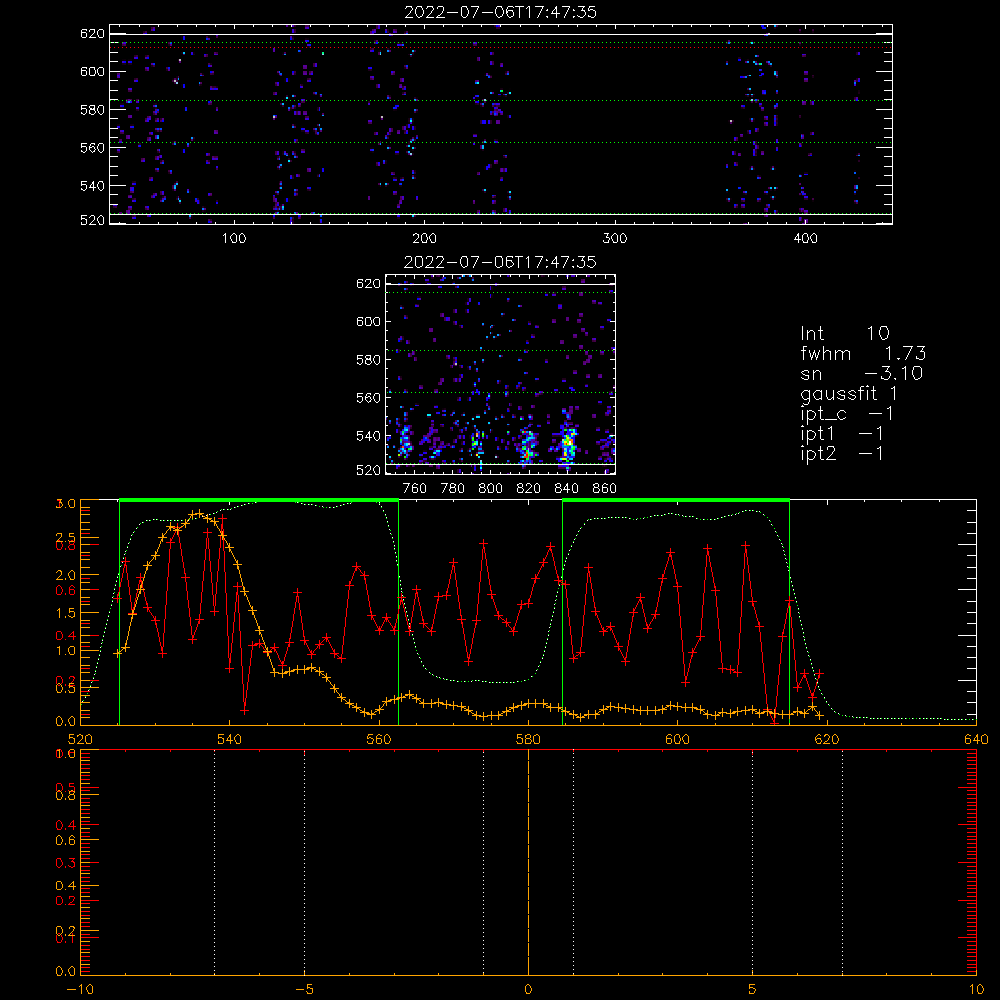The height and width of the screenshot is (1000, 1000).
Task: Click the profile plot x-axis label 520
Action: 80,740
